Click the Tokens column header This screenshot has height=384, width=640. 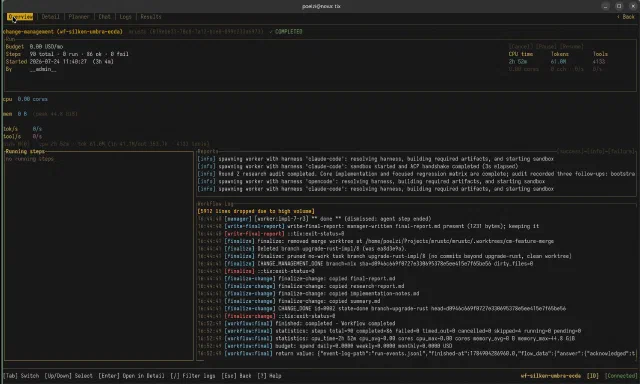[x=559, y=54]
